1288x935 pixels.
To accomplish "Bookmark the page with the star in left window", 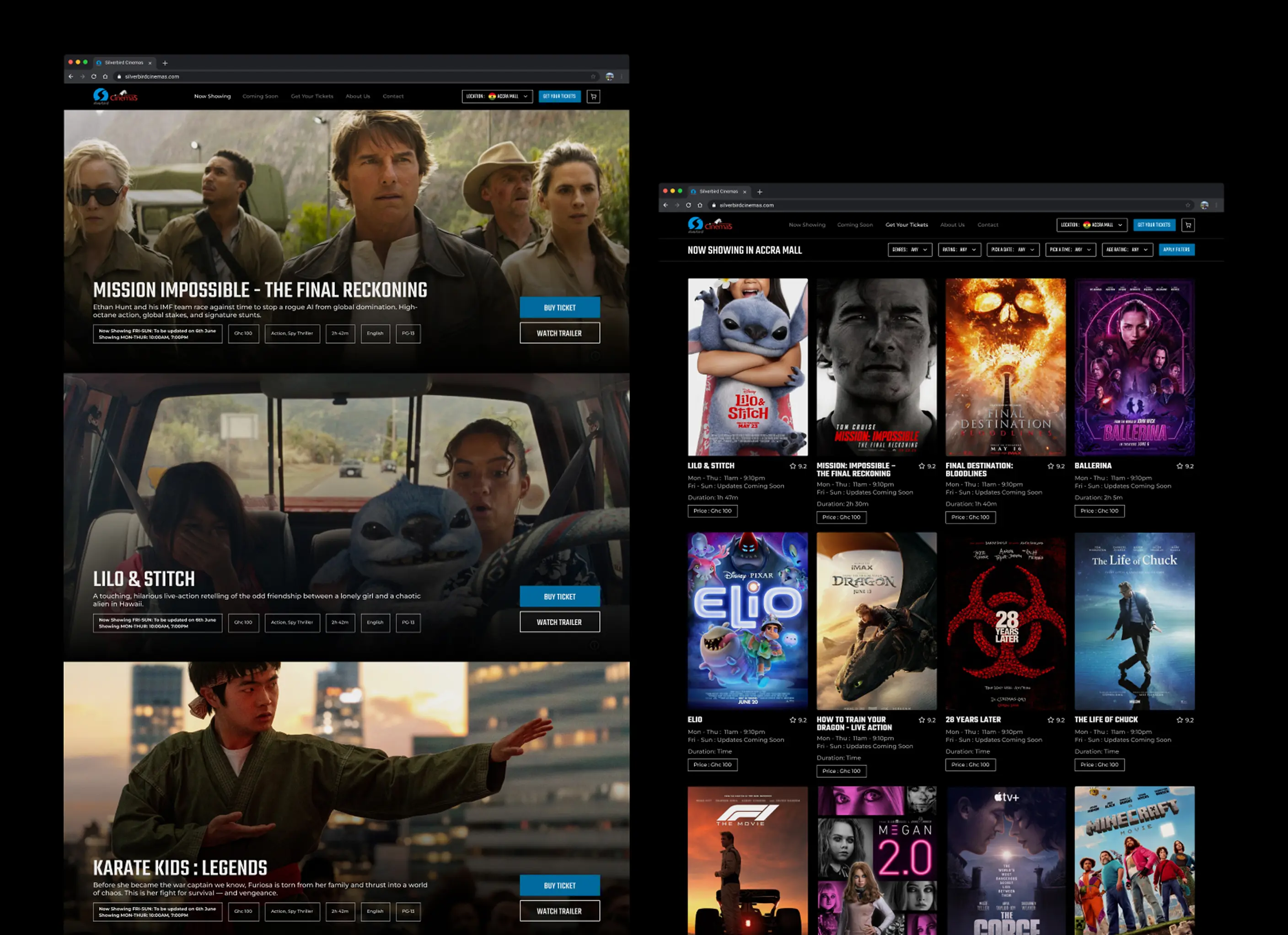I will click(x=593, y=77).
